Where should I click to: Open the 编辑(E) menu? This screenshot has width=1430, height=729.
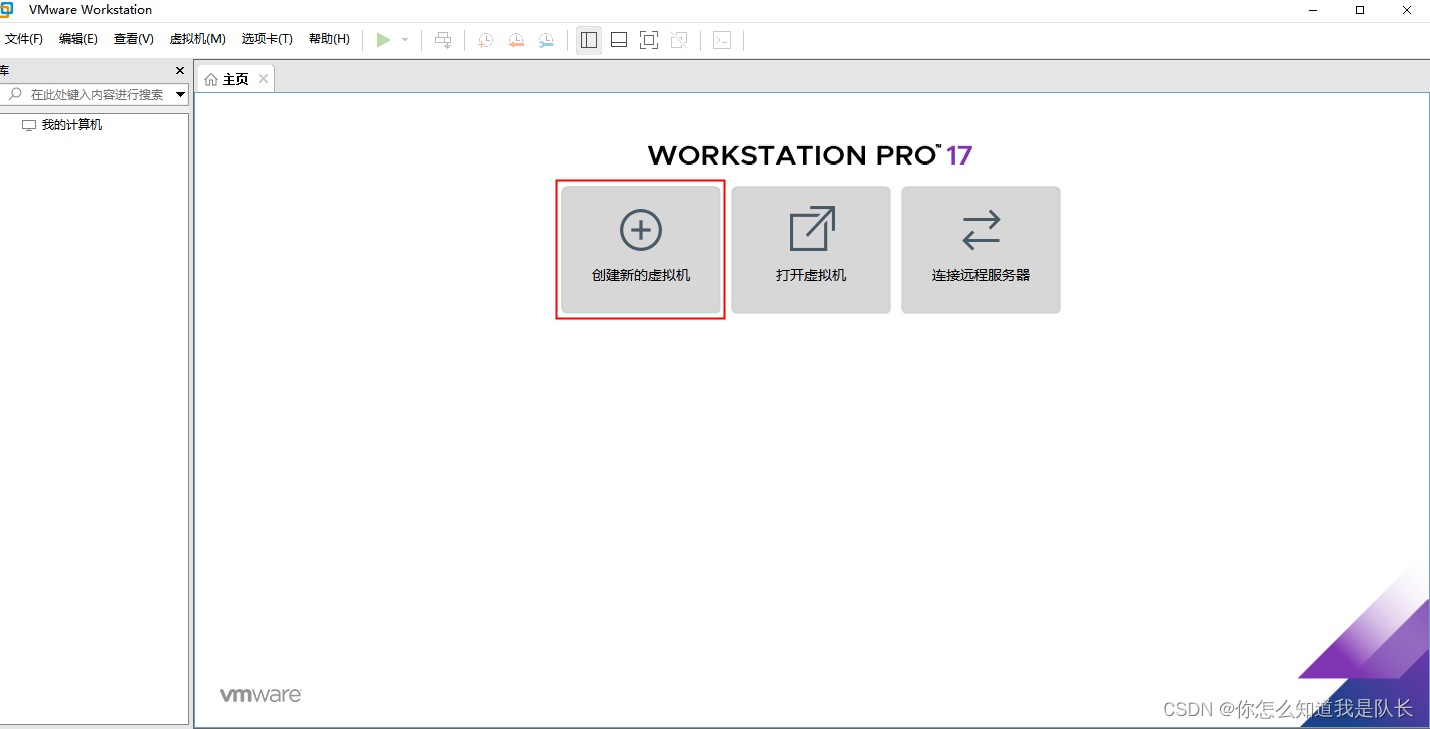click(x=78, y=39)
